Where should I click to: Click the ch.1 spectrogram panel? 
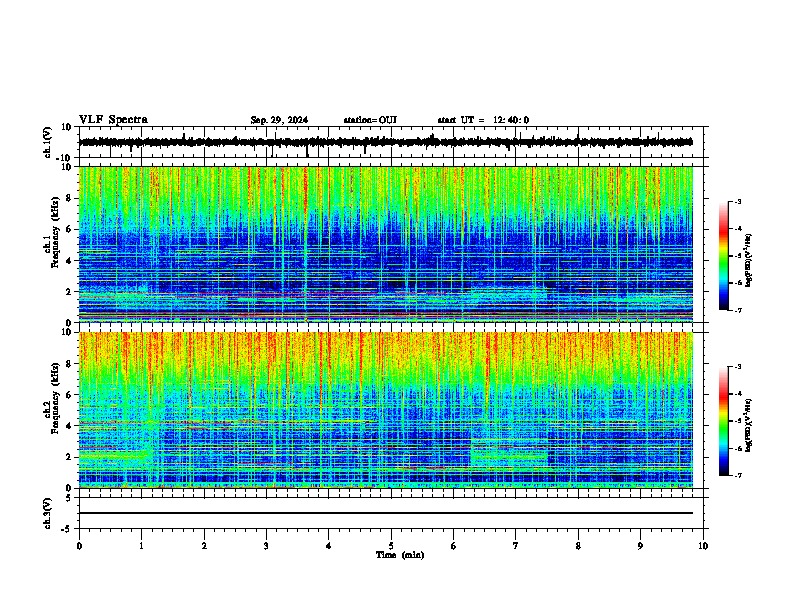[x=386, y=244]
